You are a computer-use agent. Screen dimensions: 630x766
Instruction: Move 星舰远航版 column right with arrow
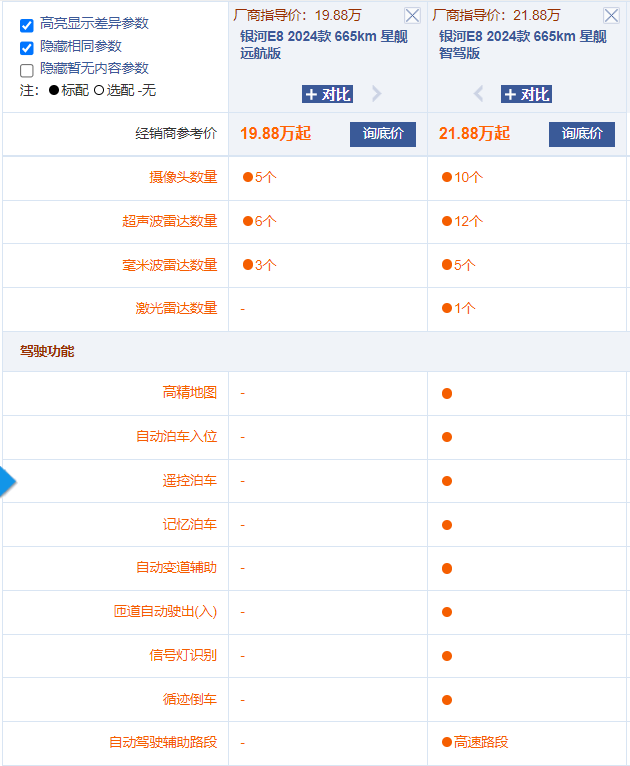tap(376, 93)
